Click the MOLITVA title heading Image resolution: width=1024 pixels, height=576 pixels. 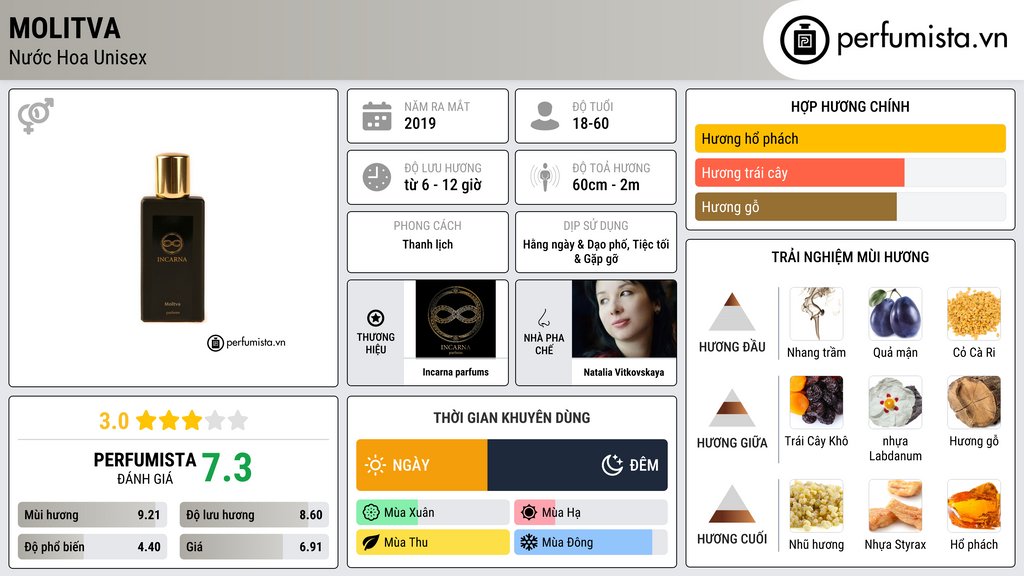[65, 29]
